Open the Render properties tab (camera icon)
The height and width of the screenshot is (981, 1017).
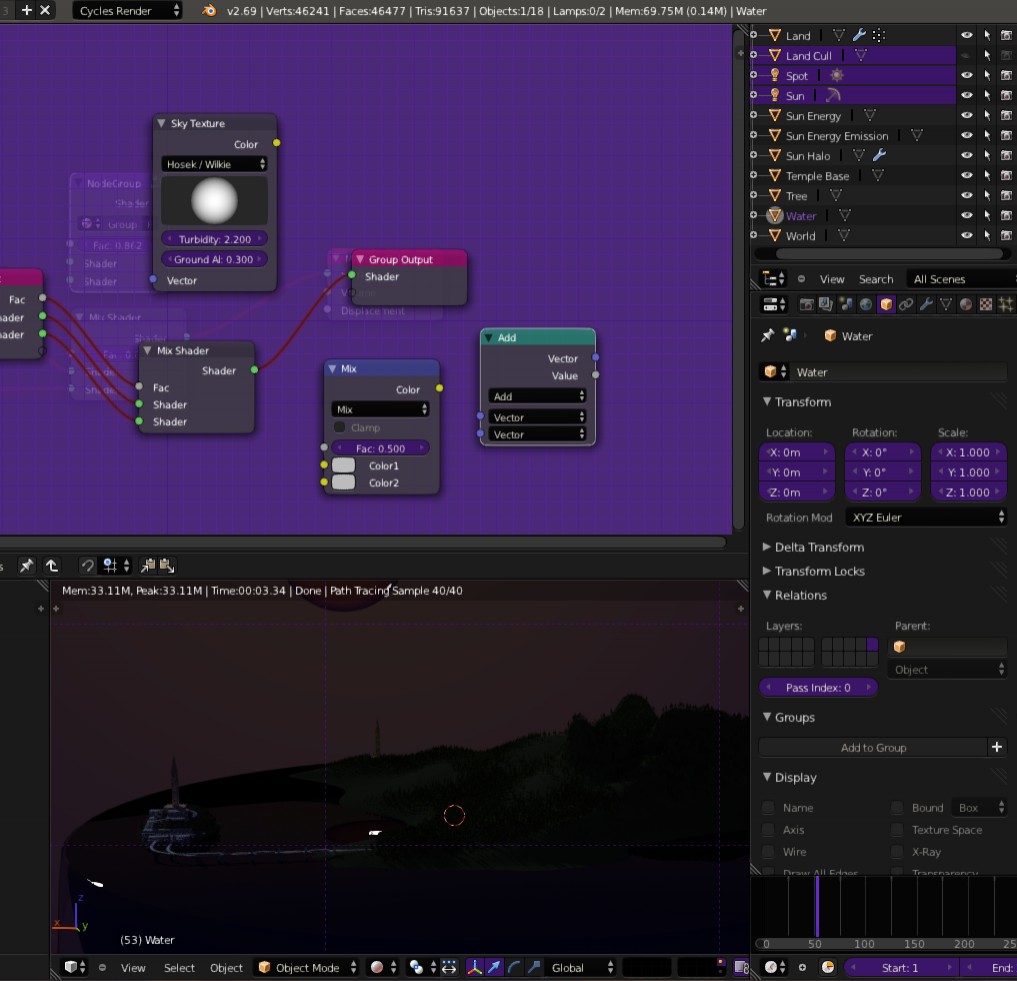click(808, 304)
